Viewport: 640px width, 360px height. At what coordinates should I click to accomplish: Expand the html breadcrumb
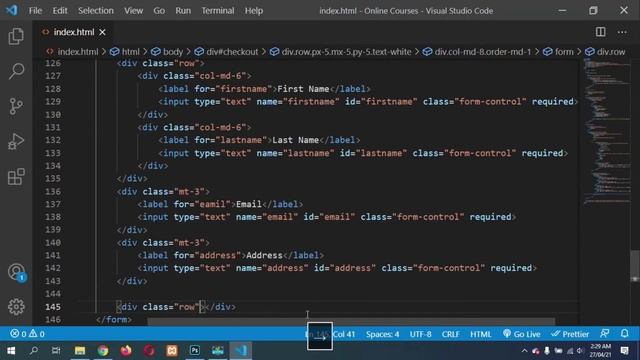click(125, 52)
